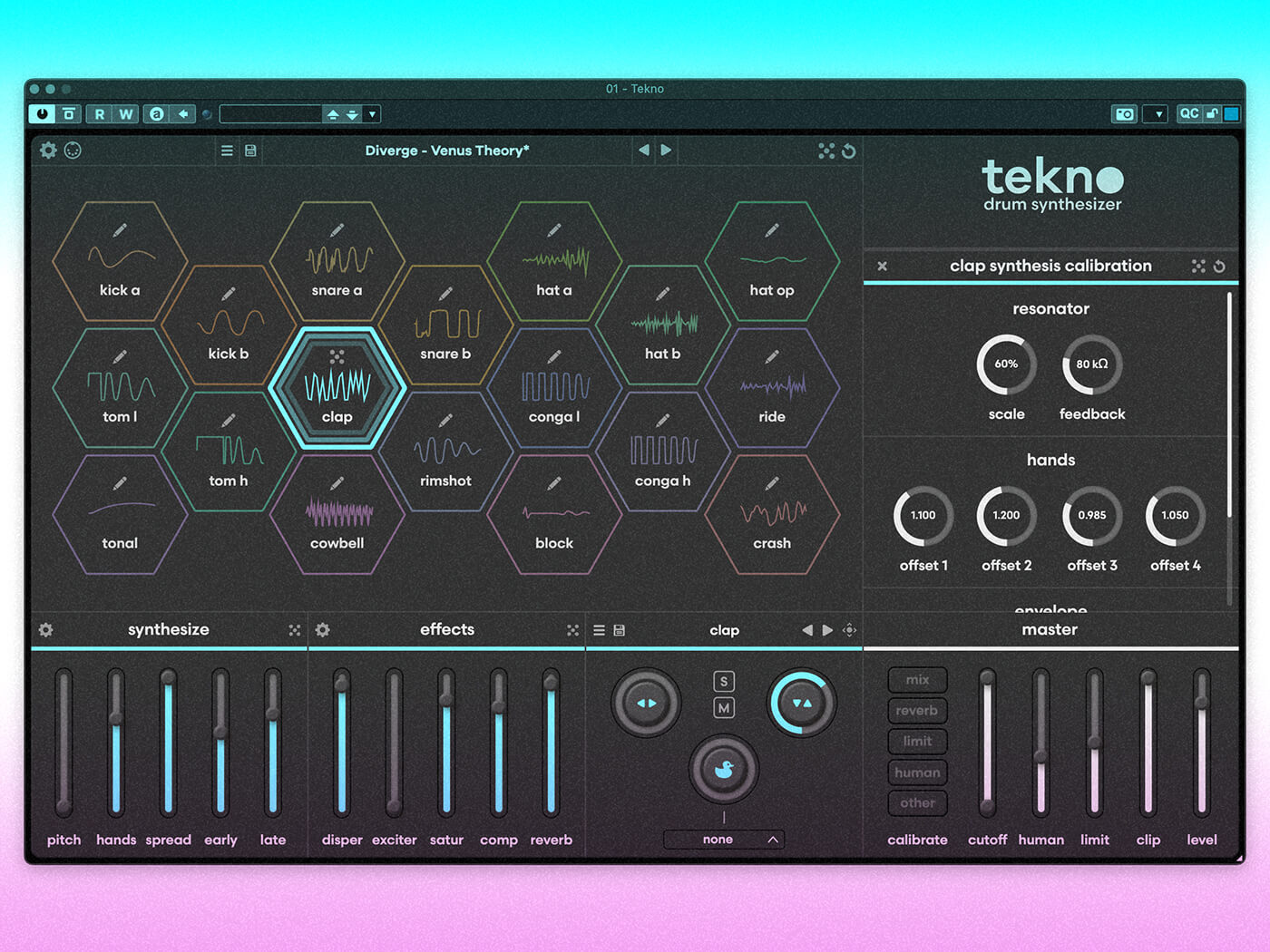
Task: Open global settings gear in preset bar
Action: (48, 151)
